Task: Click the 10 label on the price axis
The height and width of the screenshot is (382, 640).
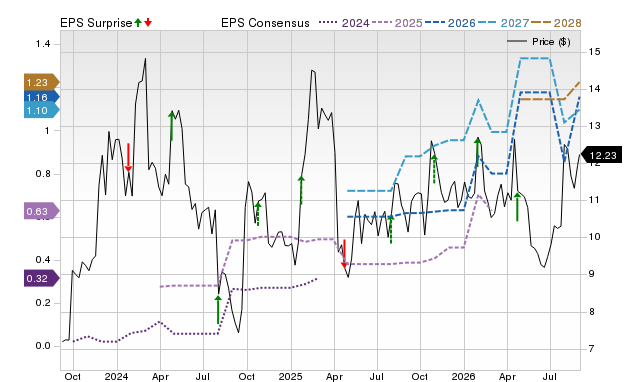Action: click(594, 237)
